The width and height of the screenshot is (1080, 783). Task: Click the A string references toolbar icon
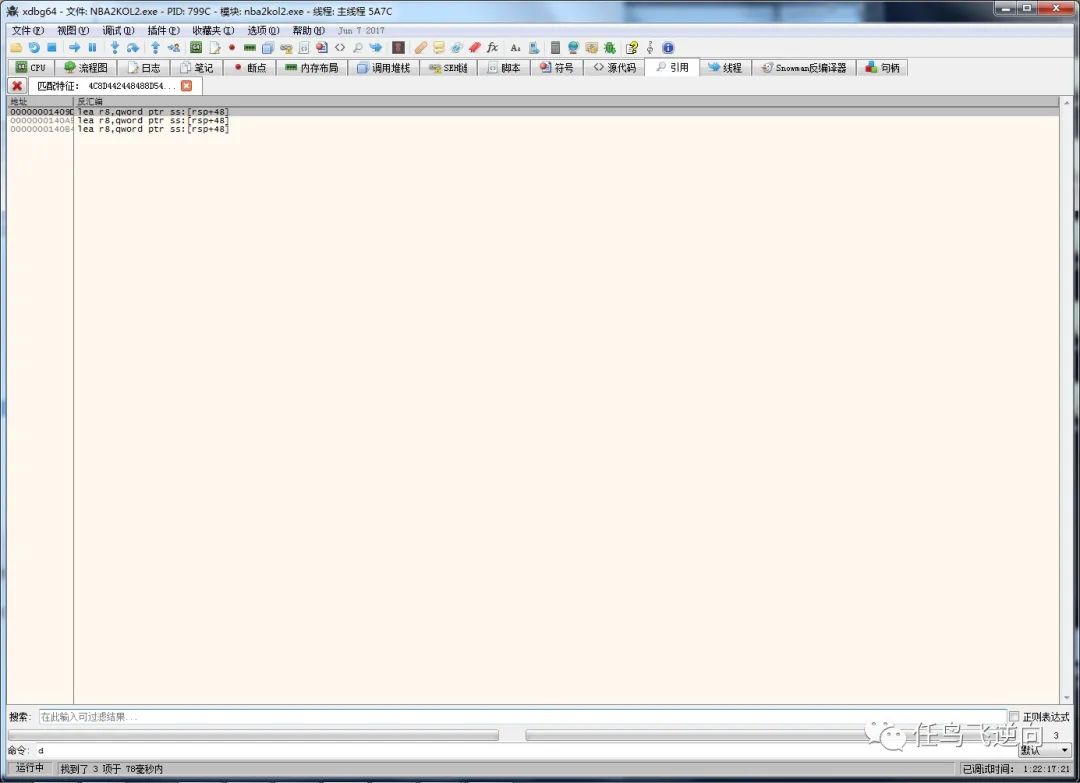pyautogui.click(x=515, y=48)
